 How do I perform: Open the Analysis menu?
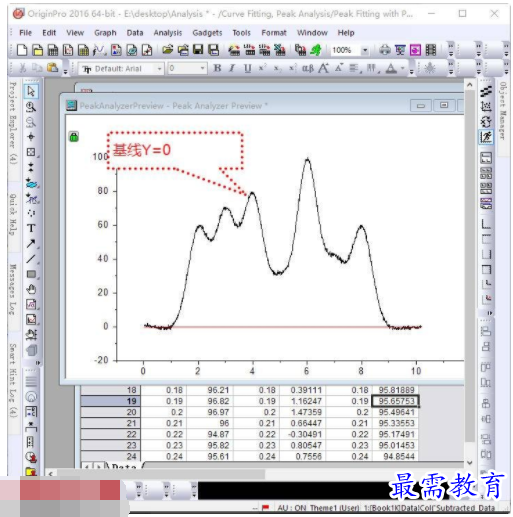click(168, 33)
